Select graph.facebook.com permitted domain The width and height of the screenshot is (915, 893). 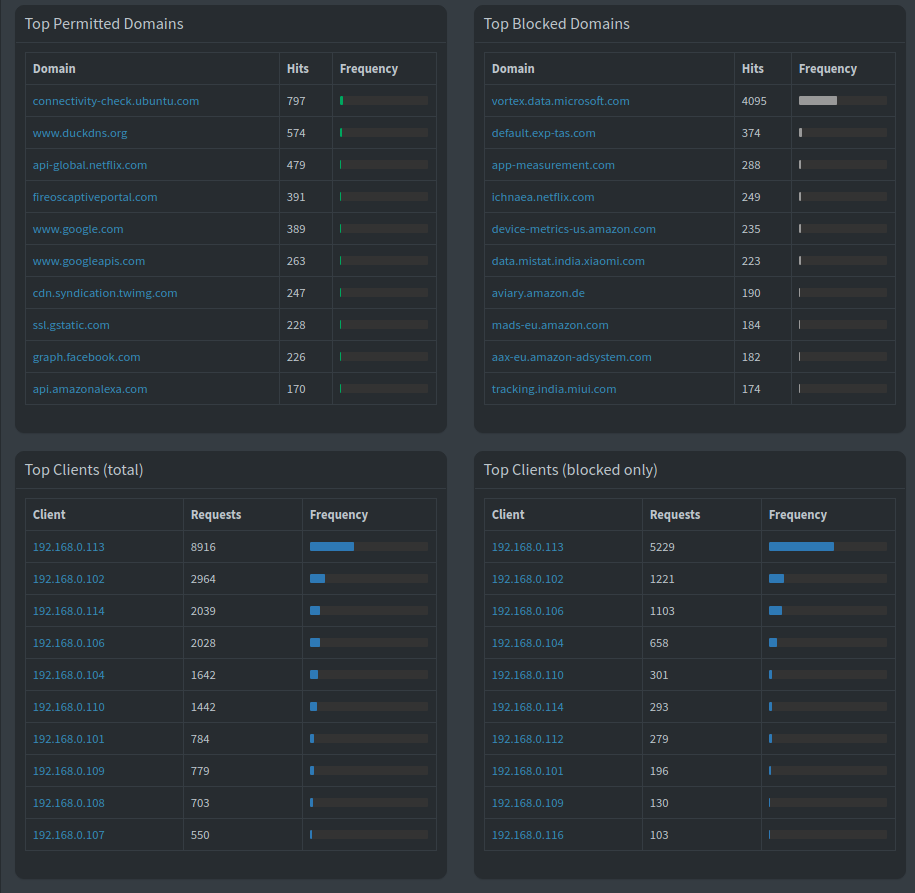(86, 357)
